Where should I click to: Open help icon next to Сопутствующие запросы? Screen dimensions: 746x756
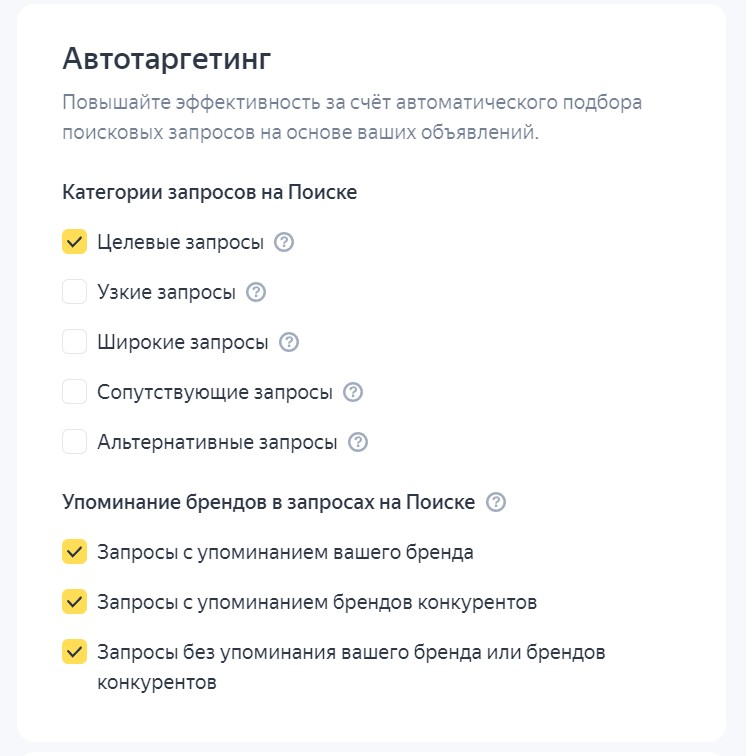tap(352, 392)
